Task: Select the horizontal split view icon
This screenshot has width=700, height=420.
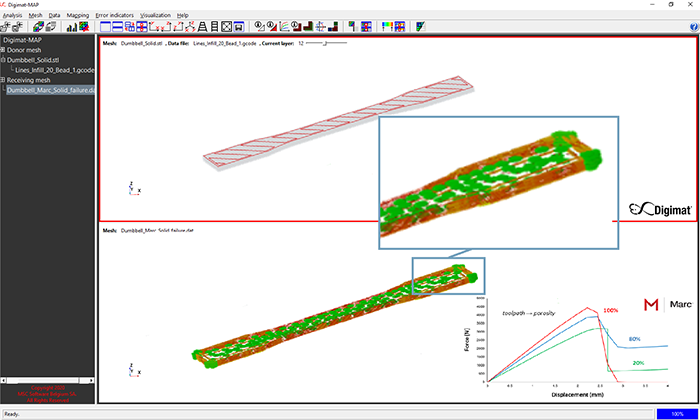Action: 118,26
